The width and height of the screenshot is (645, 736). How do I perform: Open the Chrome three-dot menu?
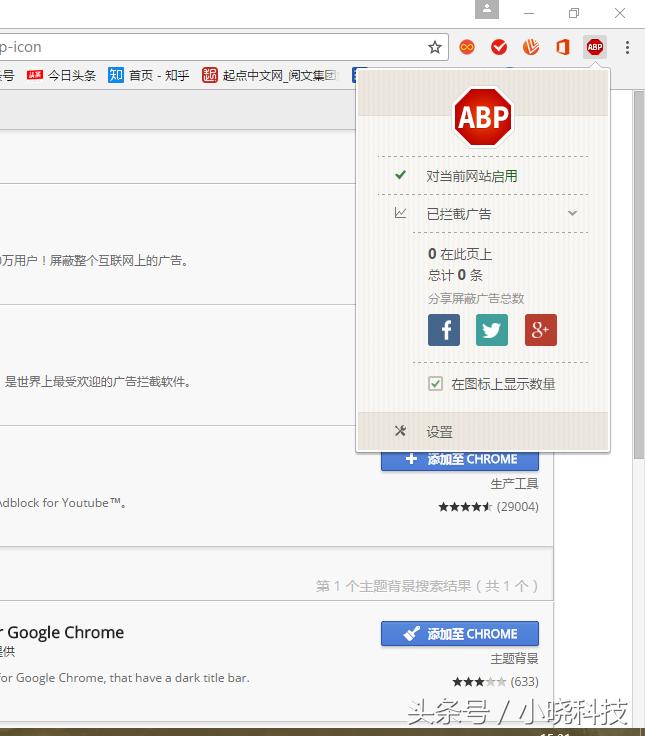pos(627,47)
